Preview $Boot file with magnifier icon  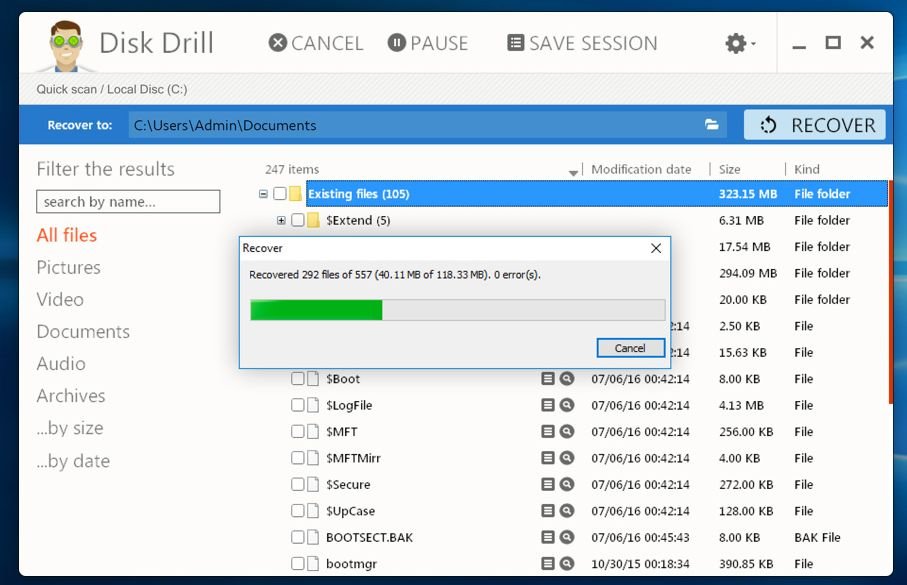(567, 378)
